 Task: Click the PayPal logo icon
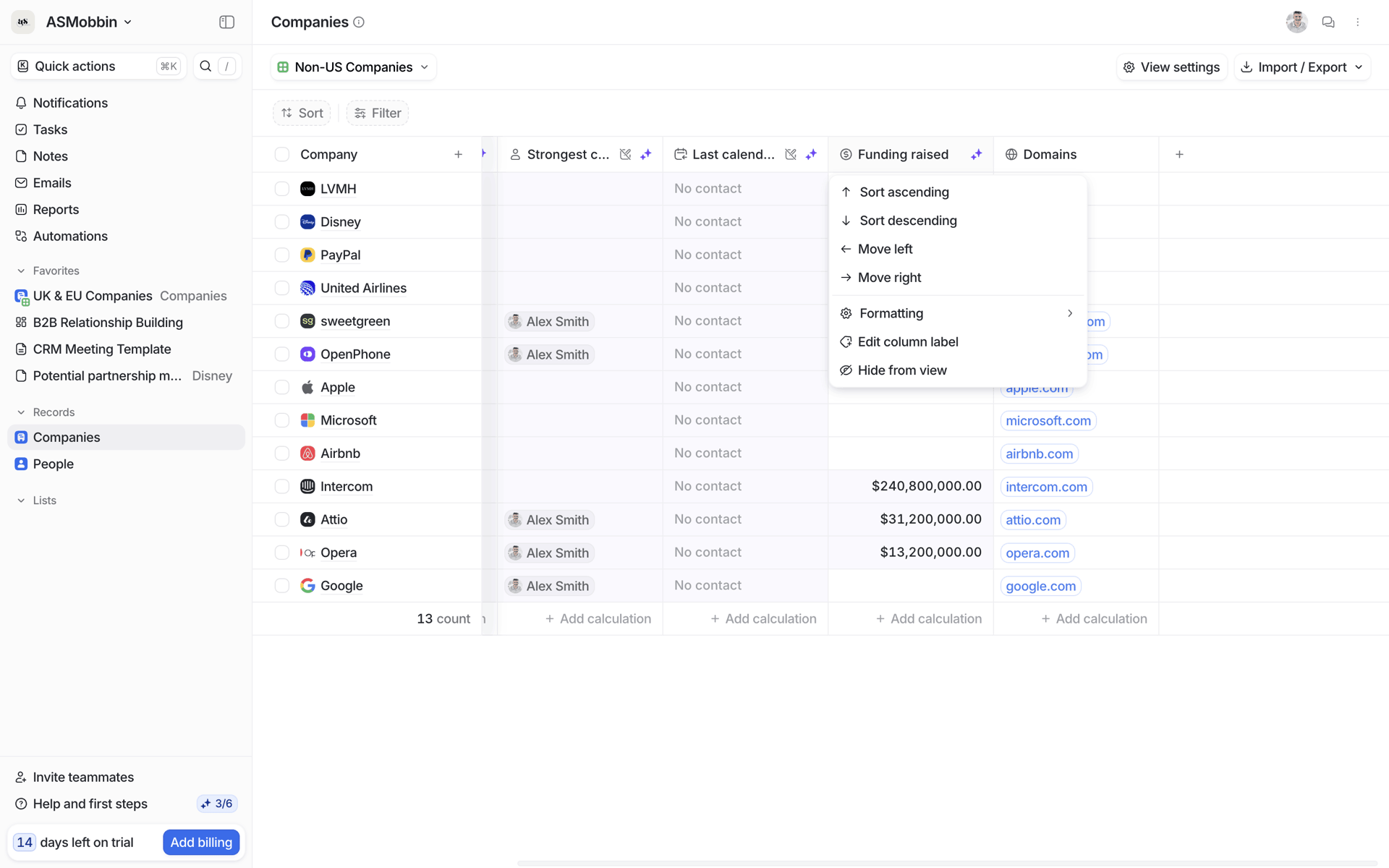pyautogui.click(x=307, y=255)
